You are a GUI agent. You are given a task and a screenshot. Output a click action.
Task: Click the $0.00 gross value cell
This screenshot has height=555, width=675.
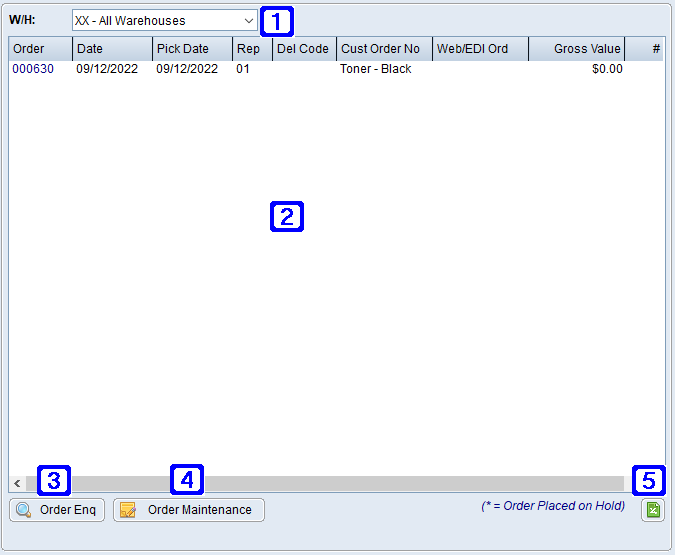(606, 69)
